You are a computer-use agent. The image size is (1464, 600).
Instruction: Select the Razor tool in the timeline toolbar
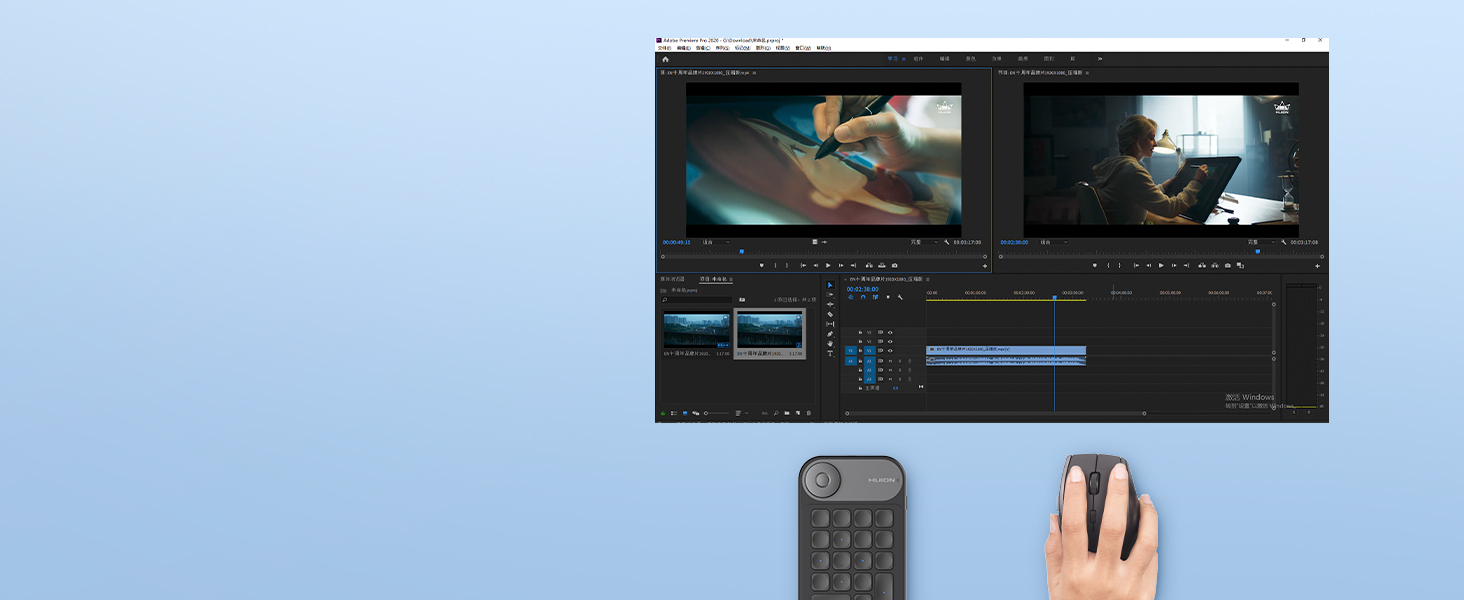830,313
